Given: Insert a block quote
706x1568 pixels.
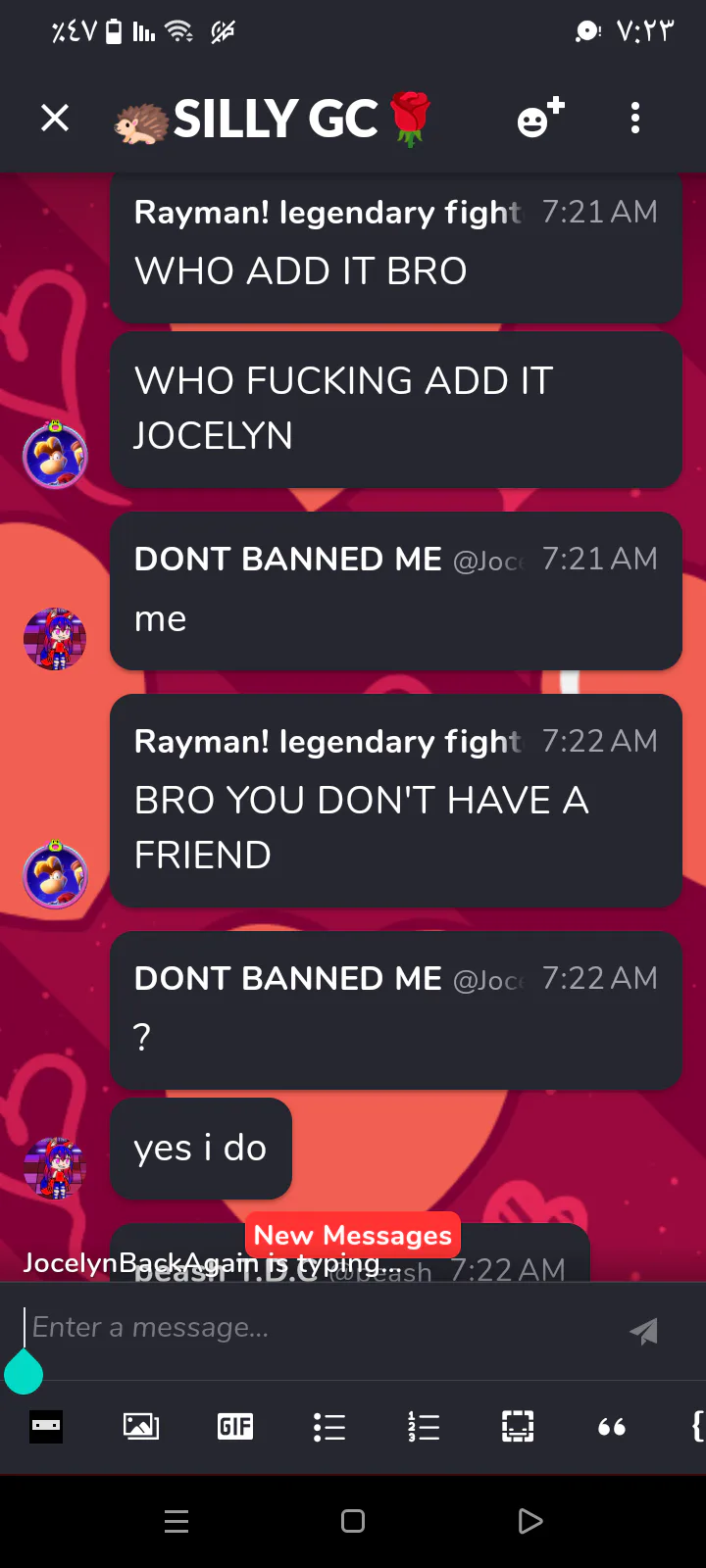Looking at the screenshot, I should 612,1428.
